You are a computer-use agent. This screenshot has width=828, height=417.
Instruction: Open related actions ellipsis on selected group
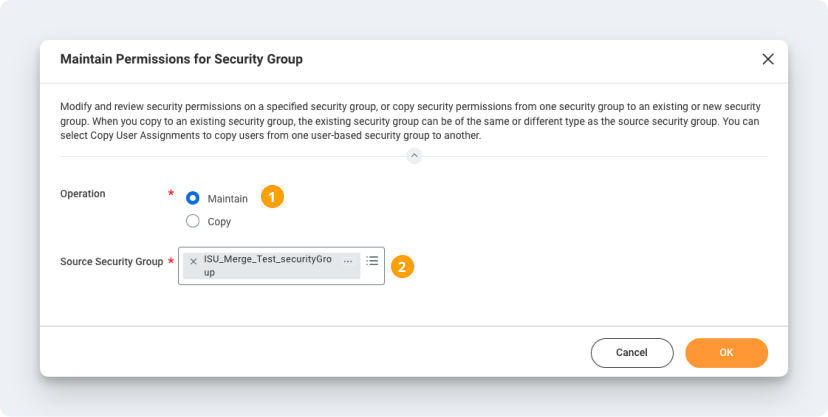click(x=348, y=261)
